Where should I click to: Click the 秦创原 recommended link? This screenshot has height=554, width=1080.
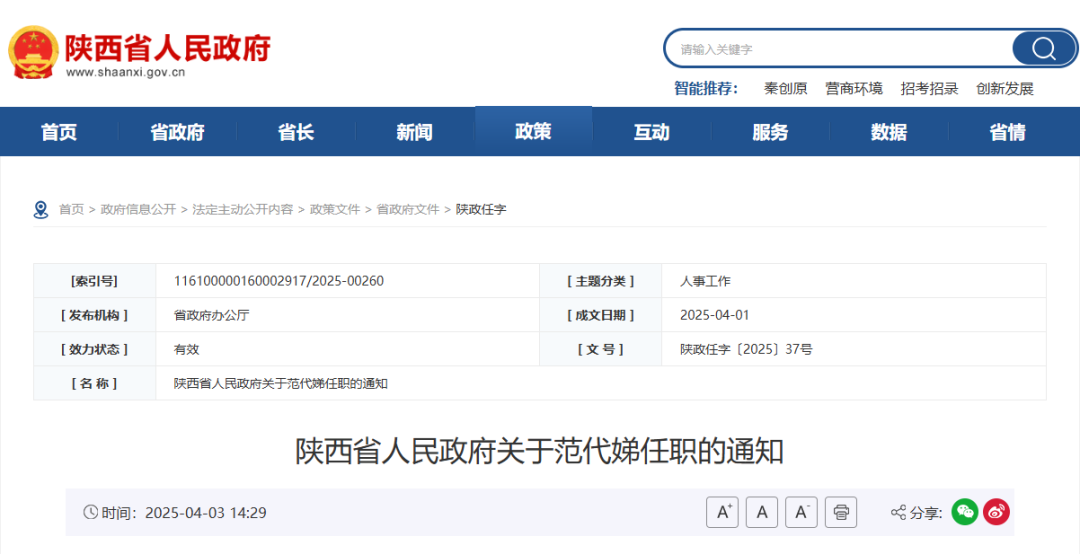click(x=785, y=88)
